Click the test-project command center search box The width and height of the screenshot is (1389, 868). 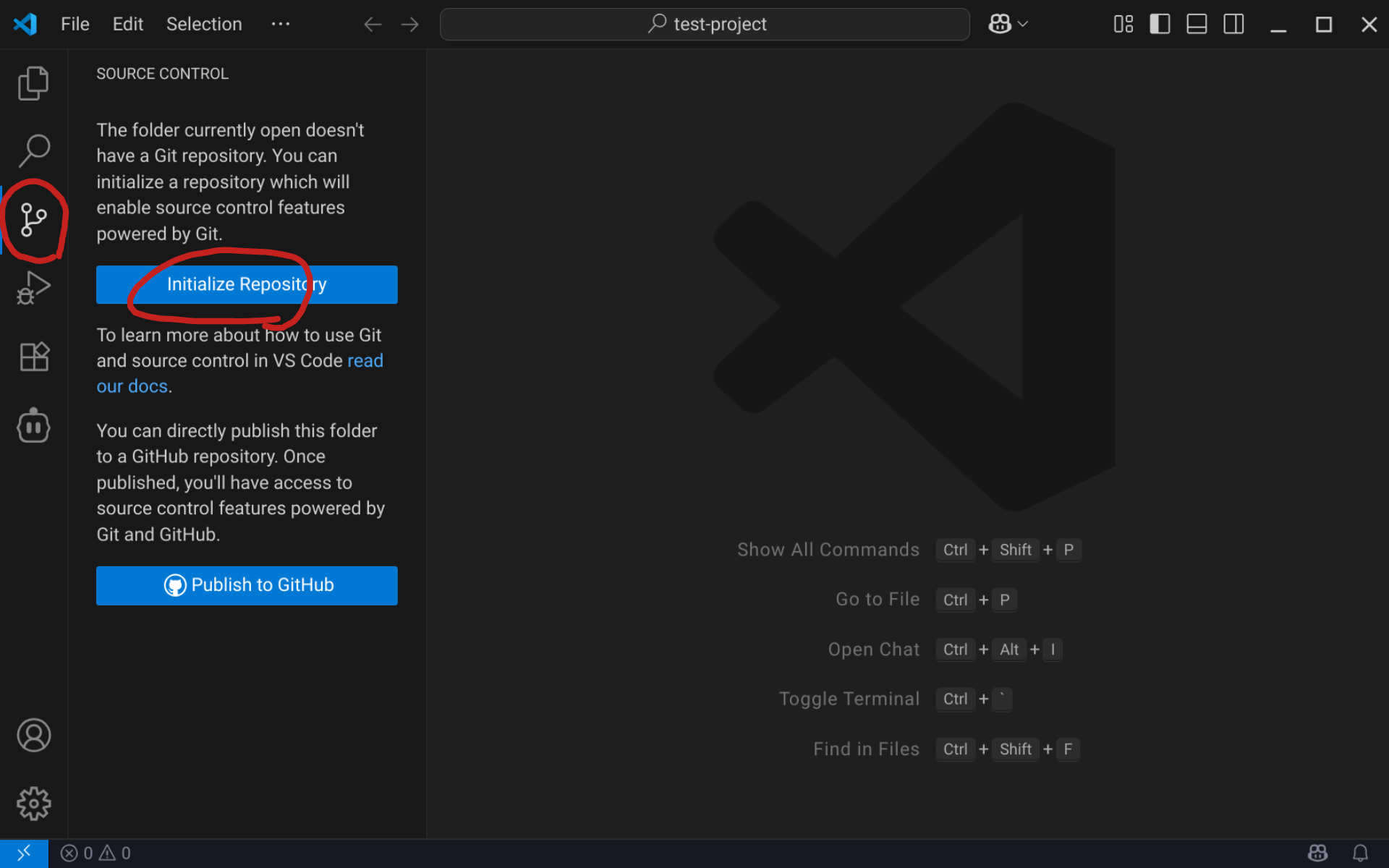(705, 25)
